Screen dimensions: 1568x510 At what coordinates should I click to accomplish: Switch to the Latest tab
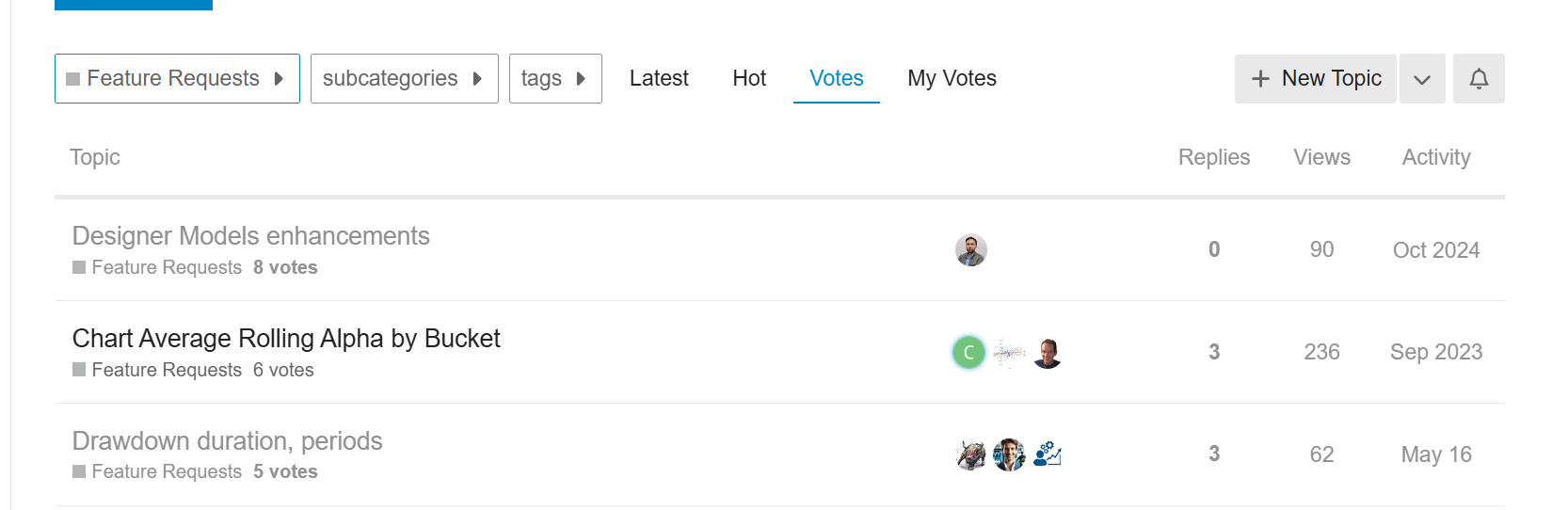point(659,78)
